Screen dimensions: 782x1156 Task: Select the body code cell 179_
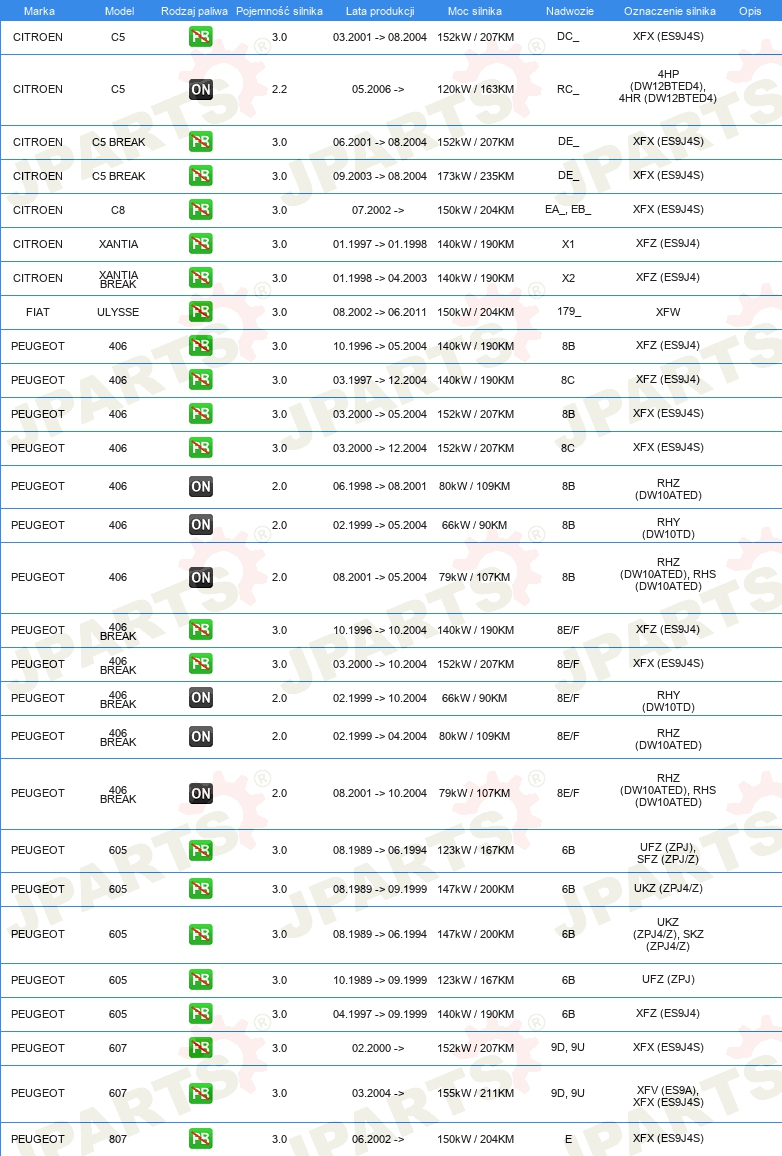tap(568, 312)
